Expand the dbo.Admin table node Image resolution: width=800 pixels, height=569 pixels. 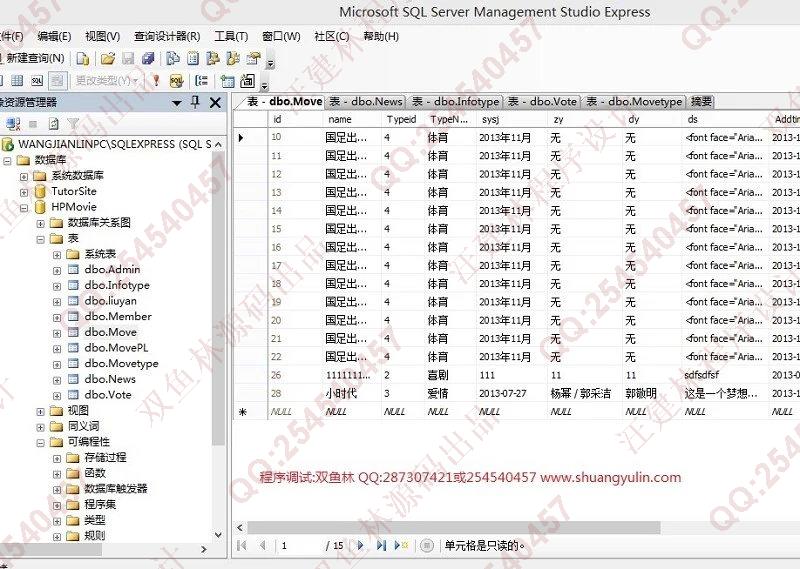pyautogui.click(x=57, y=270)
